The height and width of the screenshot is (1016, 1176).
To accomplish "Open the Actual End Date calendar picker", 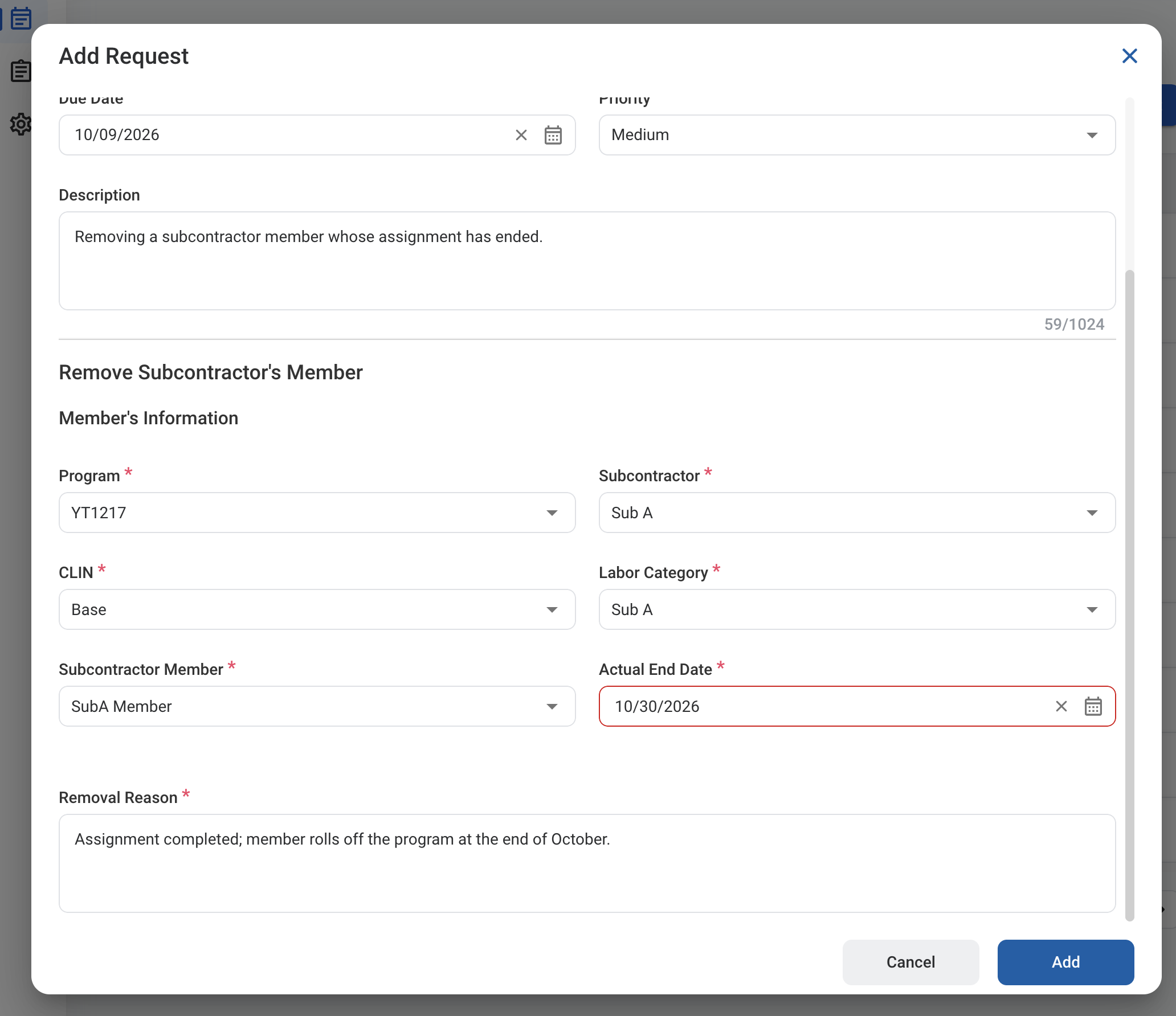I will pos(1093,706).
